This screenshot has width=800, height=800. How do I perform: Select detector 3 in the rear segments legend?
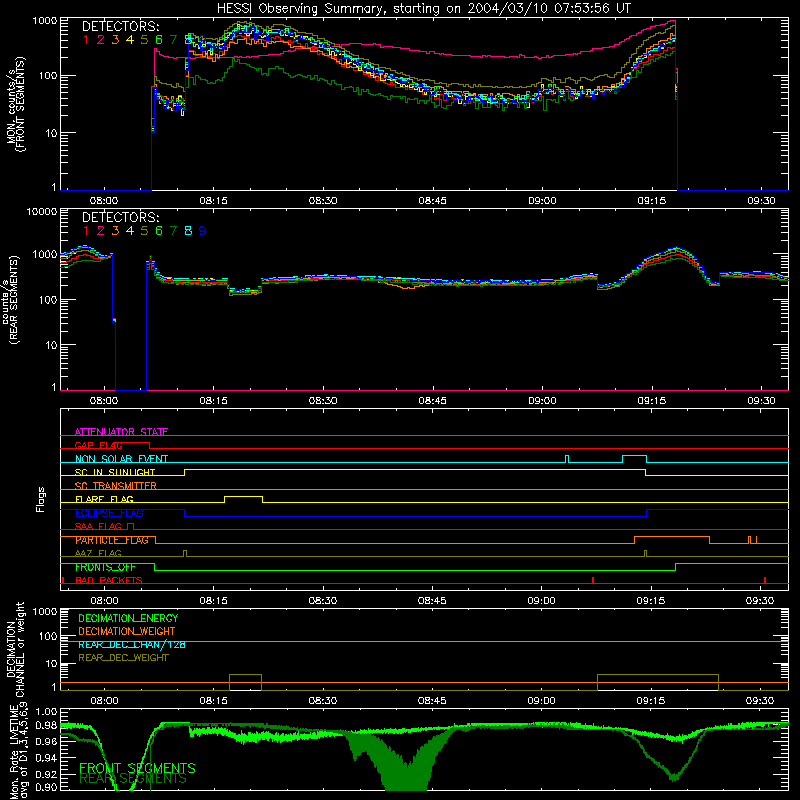pyautogui.click(x=115, y=231)
